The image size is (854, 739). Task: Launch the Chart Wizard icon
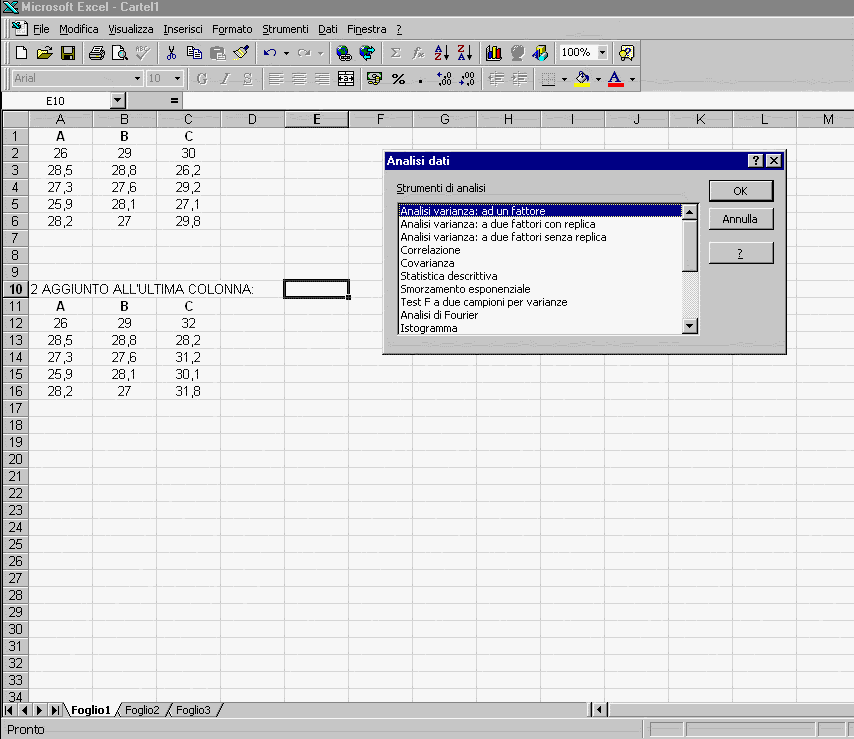494,53
